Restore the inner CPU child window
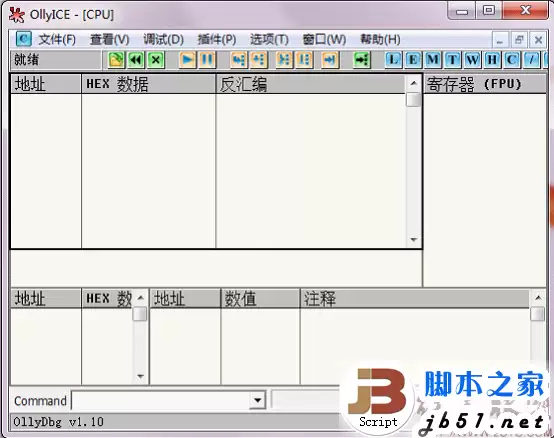This screenshot has height=438, width=554. pyautogui.click(x=519, y=40)
